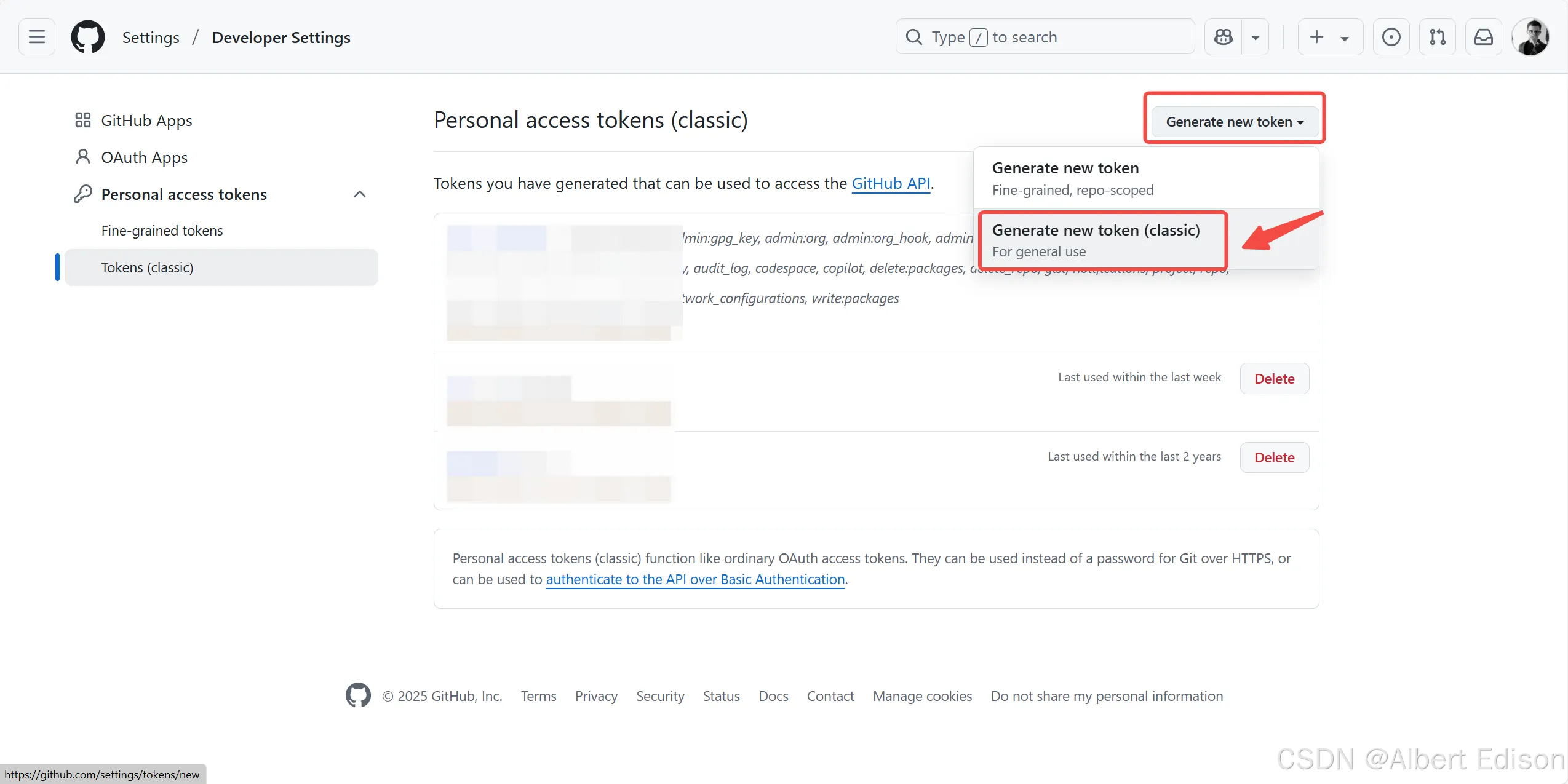Delete the token last used within the last week
The height and width of the screenshot is (784, 1568).
1274,379
